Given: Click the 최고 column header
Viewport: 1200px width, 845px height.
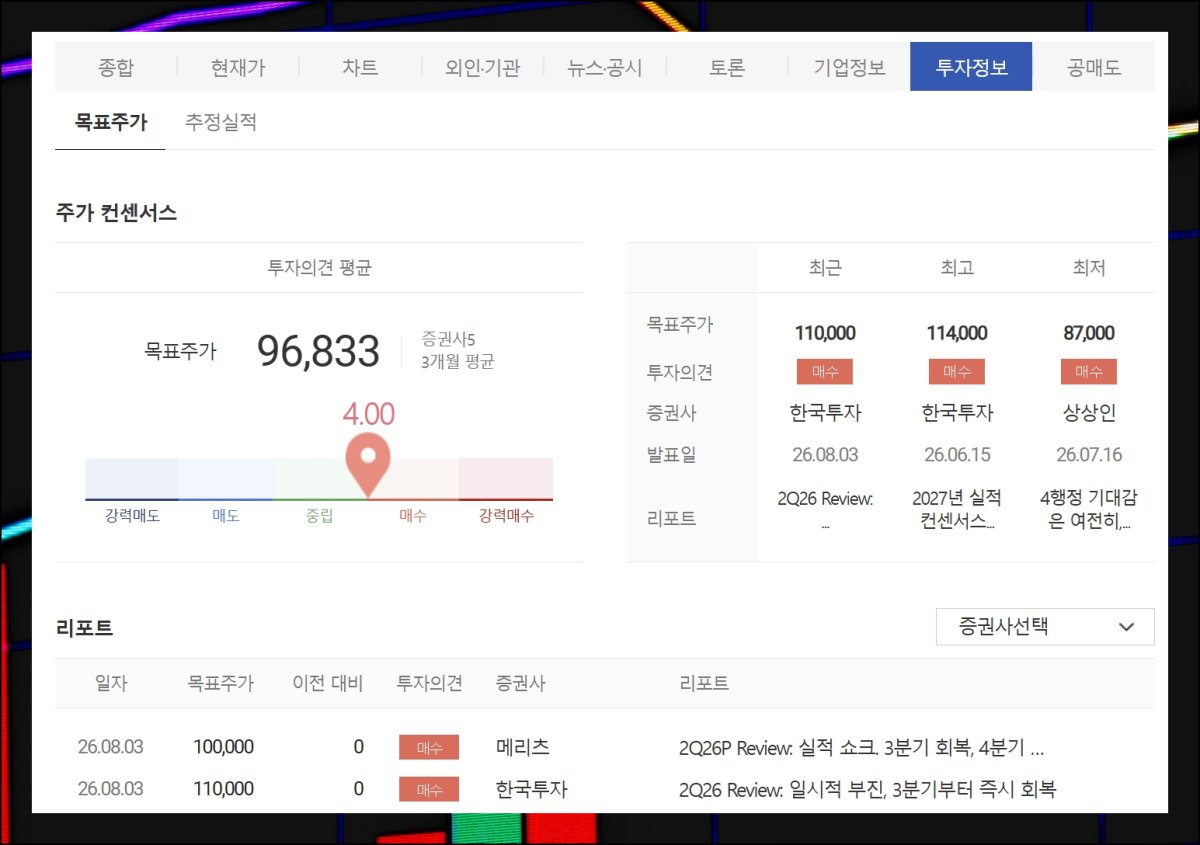Looking at the screenshot, I should click(957, 268).
